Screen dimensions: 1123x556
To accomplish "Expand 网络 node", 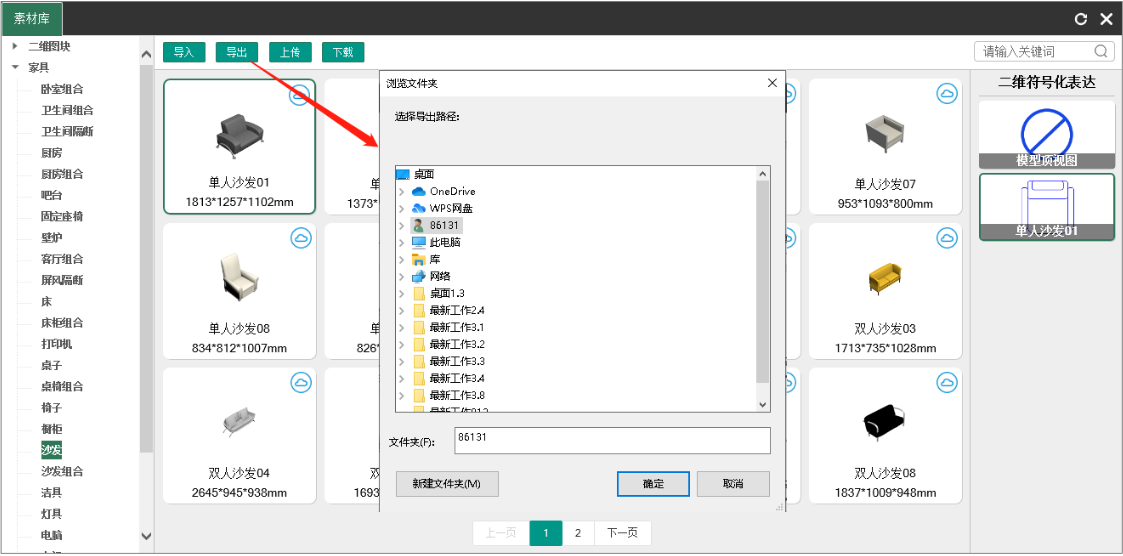I will coord(402,276).
